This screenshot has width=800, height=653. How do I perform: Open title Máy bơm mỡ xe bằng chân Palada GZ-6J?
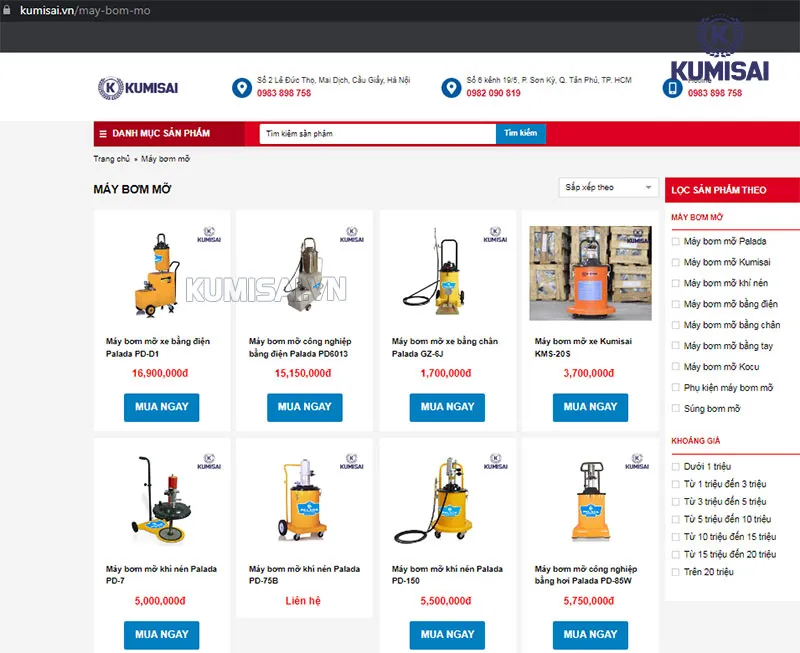click(445, 347)
